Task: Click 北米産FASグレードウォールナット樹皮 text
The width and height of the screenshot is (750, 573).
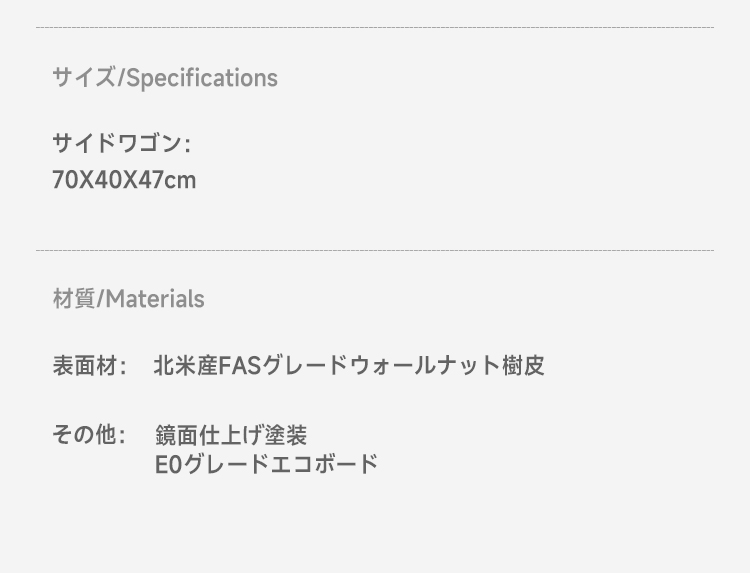Action: pos(349,366)
